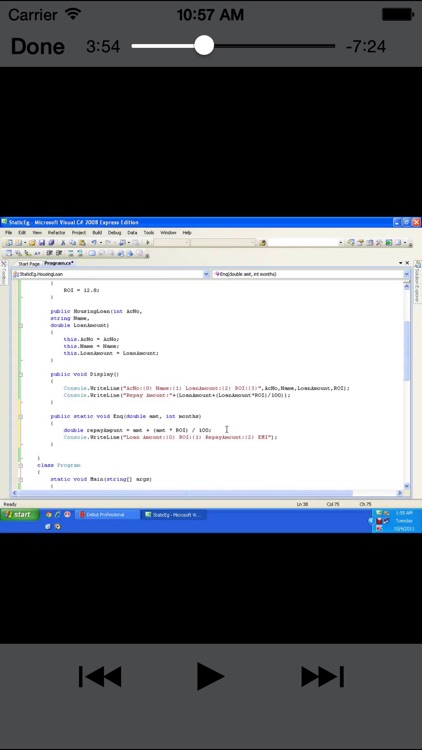Click the 'double repayAmount' code line

coord(137,430)
